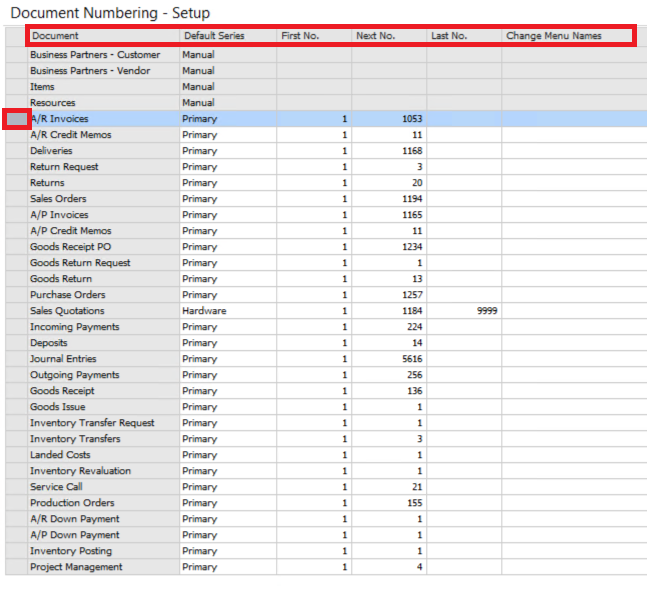Open Default Series for Sales Quotations (Hardware)
Viewport: 647px width, 590px height.
click(204, 311)
